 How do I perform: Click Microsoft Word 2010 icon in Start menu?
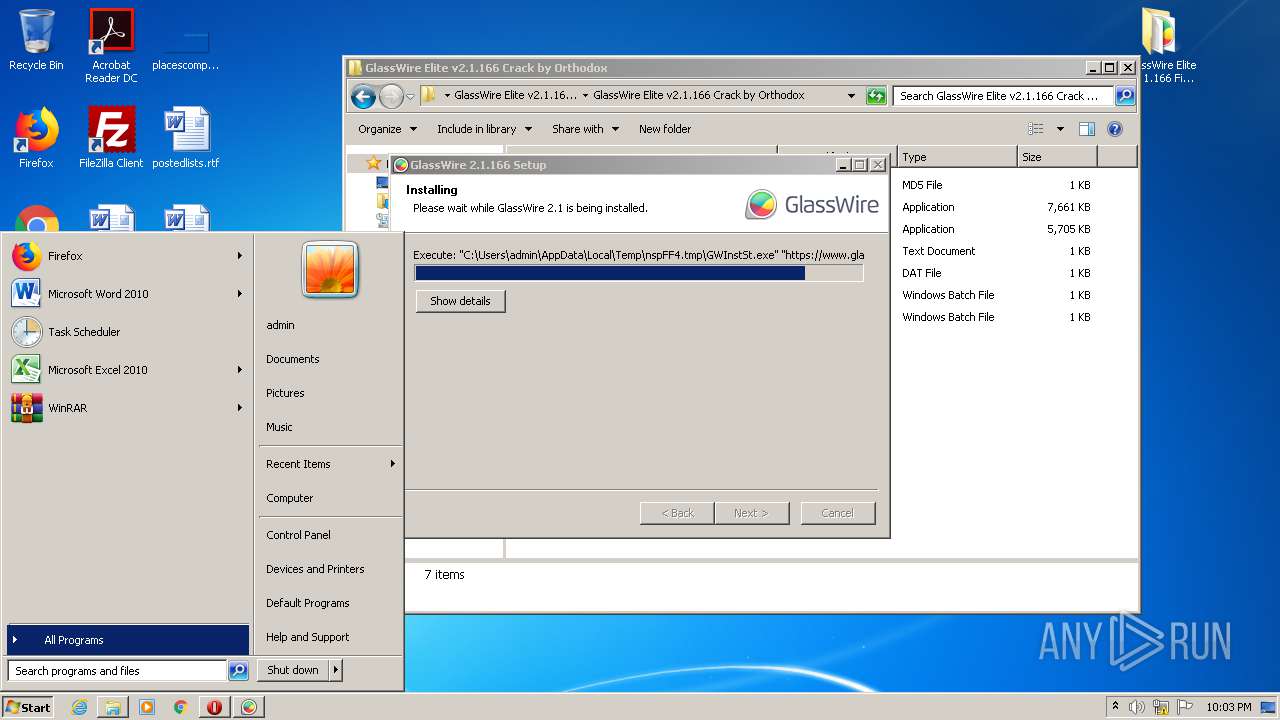click(27, 294)
